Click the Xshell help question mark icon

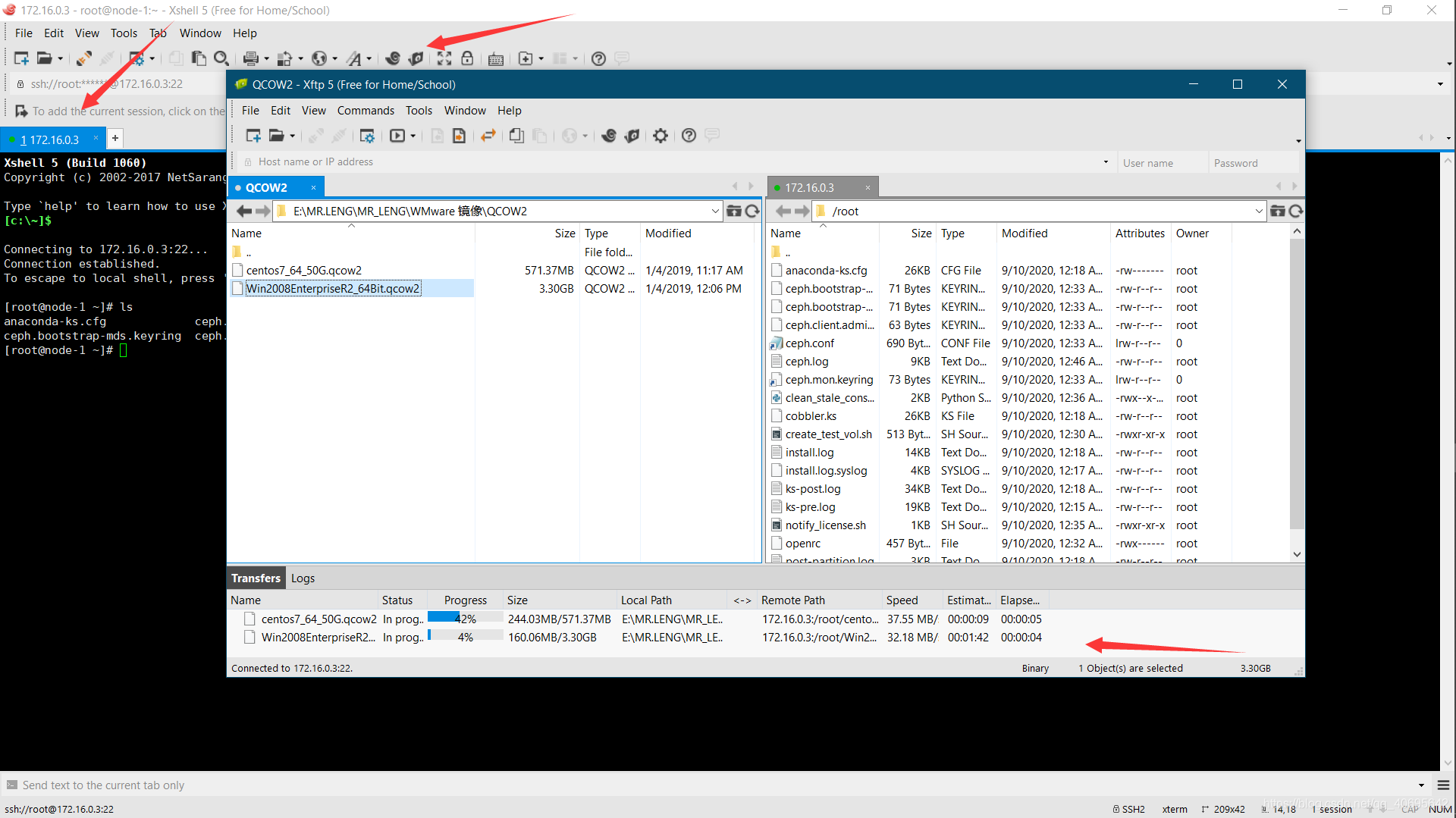point(598,58)
